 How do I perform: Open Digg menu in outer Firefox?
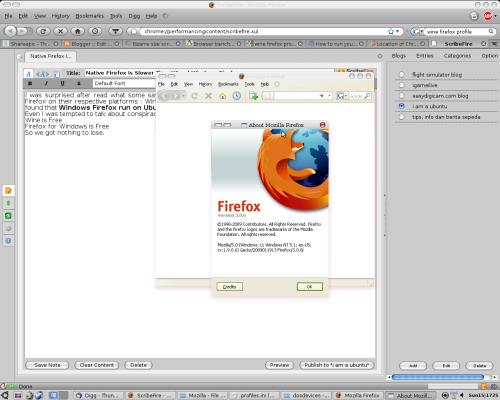coord(134,16)
